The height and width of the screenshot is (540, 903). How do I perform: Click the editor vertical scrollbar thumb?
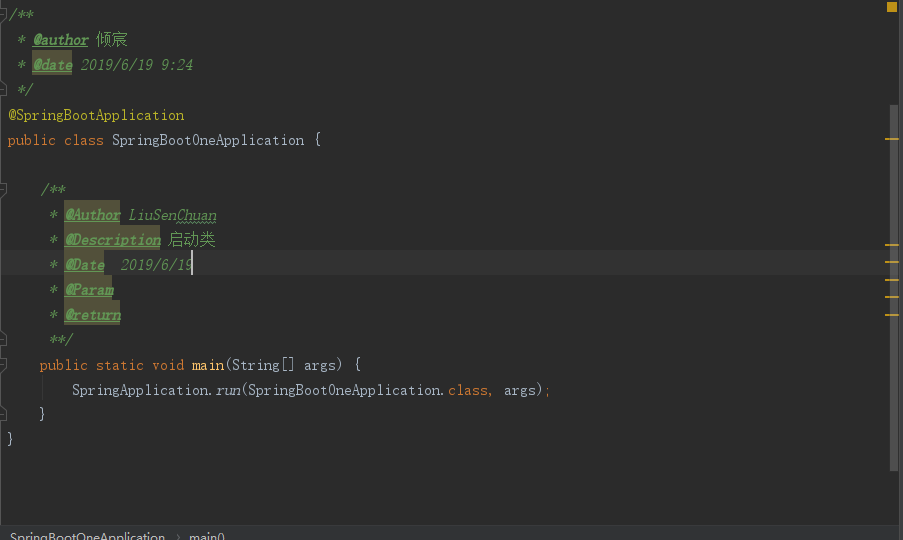click(894, 288)
